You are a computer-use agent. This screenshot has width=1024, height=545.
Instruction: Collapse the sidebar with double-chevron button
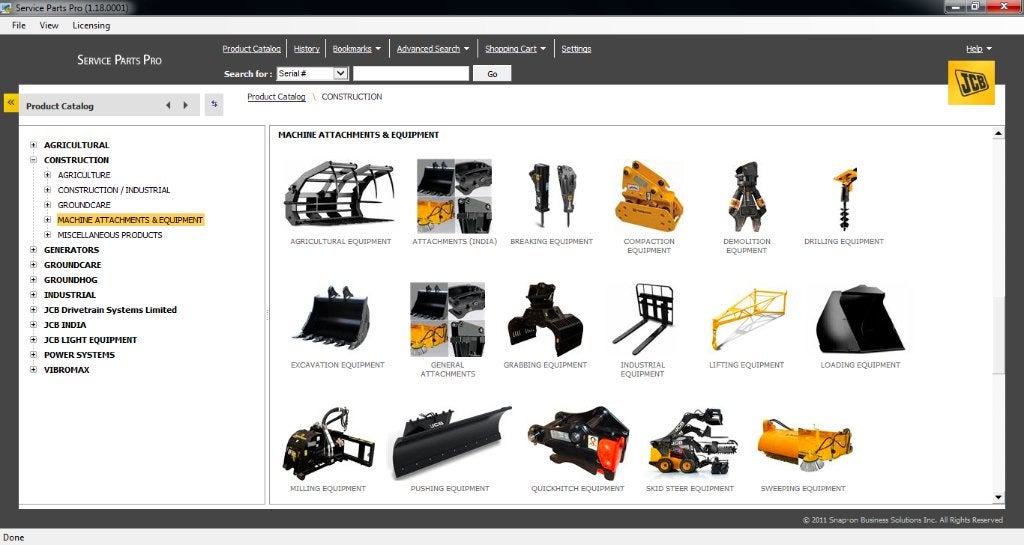(11, 103)
